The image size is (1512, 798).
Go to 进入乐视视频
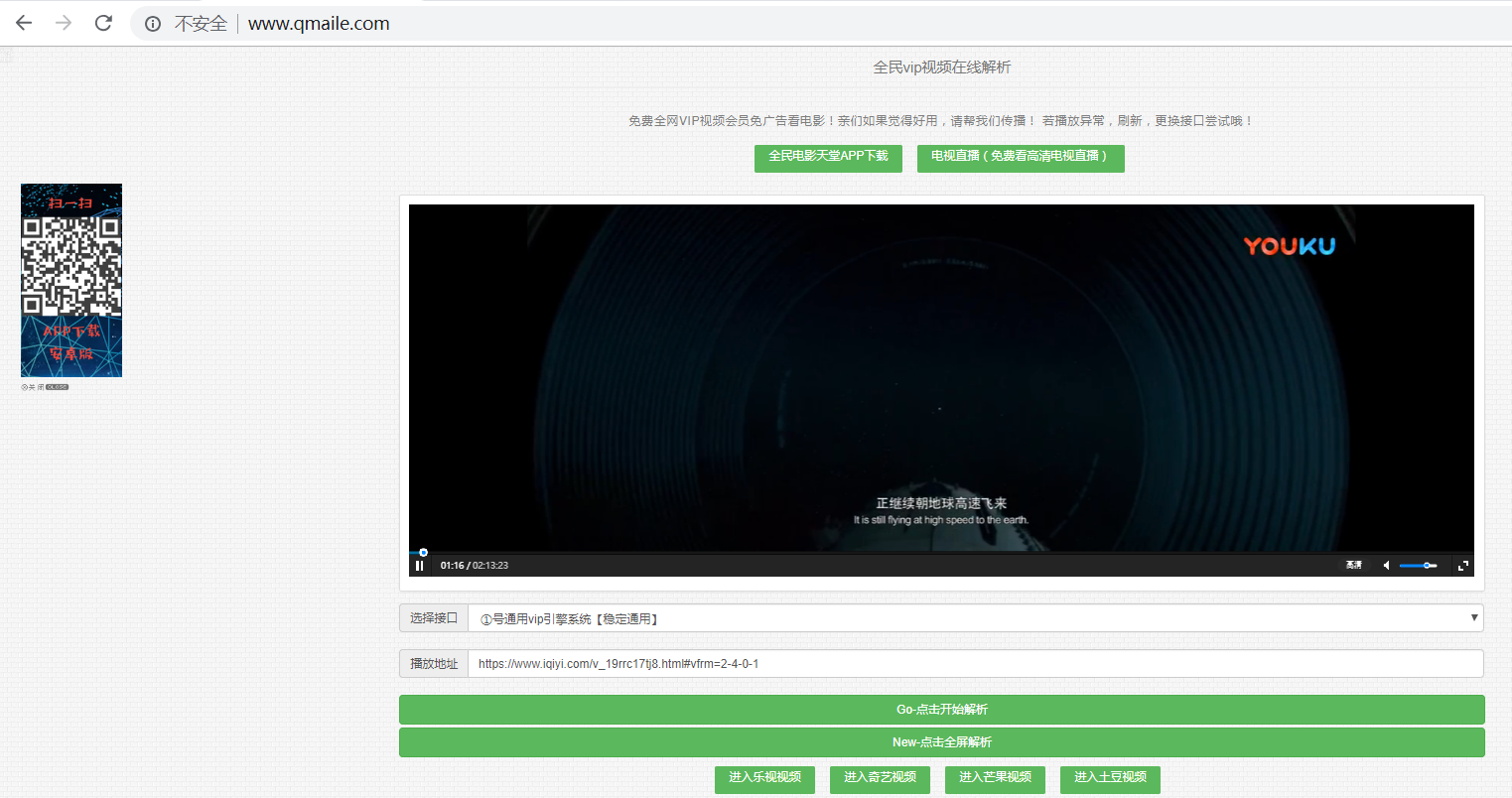pos(764,779)
